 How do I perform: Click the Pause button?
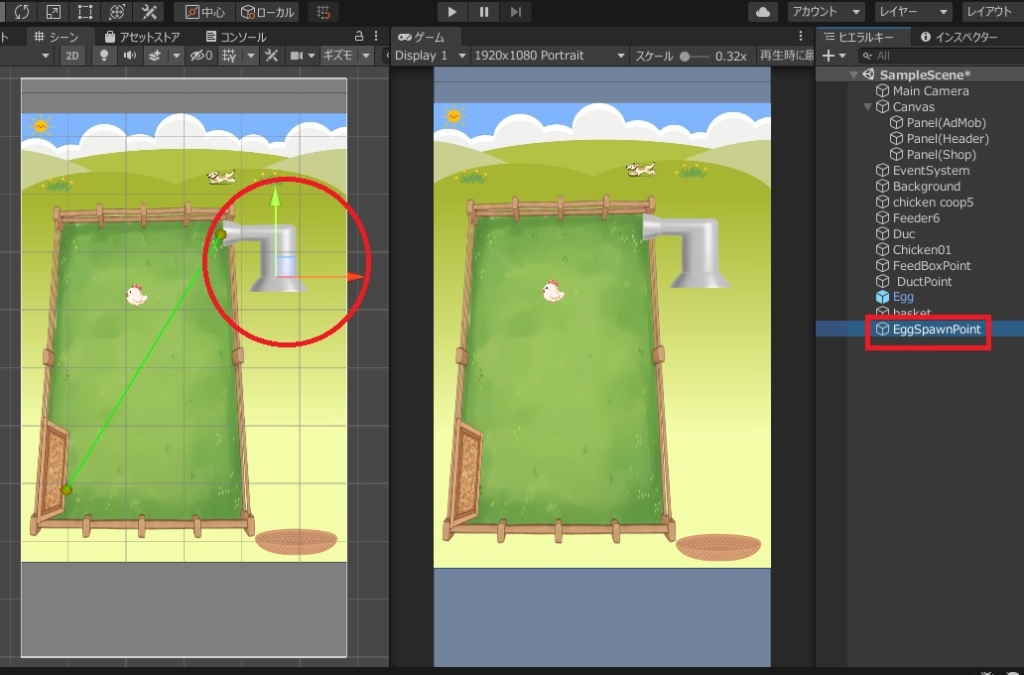(x=484, y=12)
